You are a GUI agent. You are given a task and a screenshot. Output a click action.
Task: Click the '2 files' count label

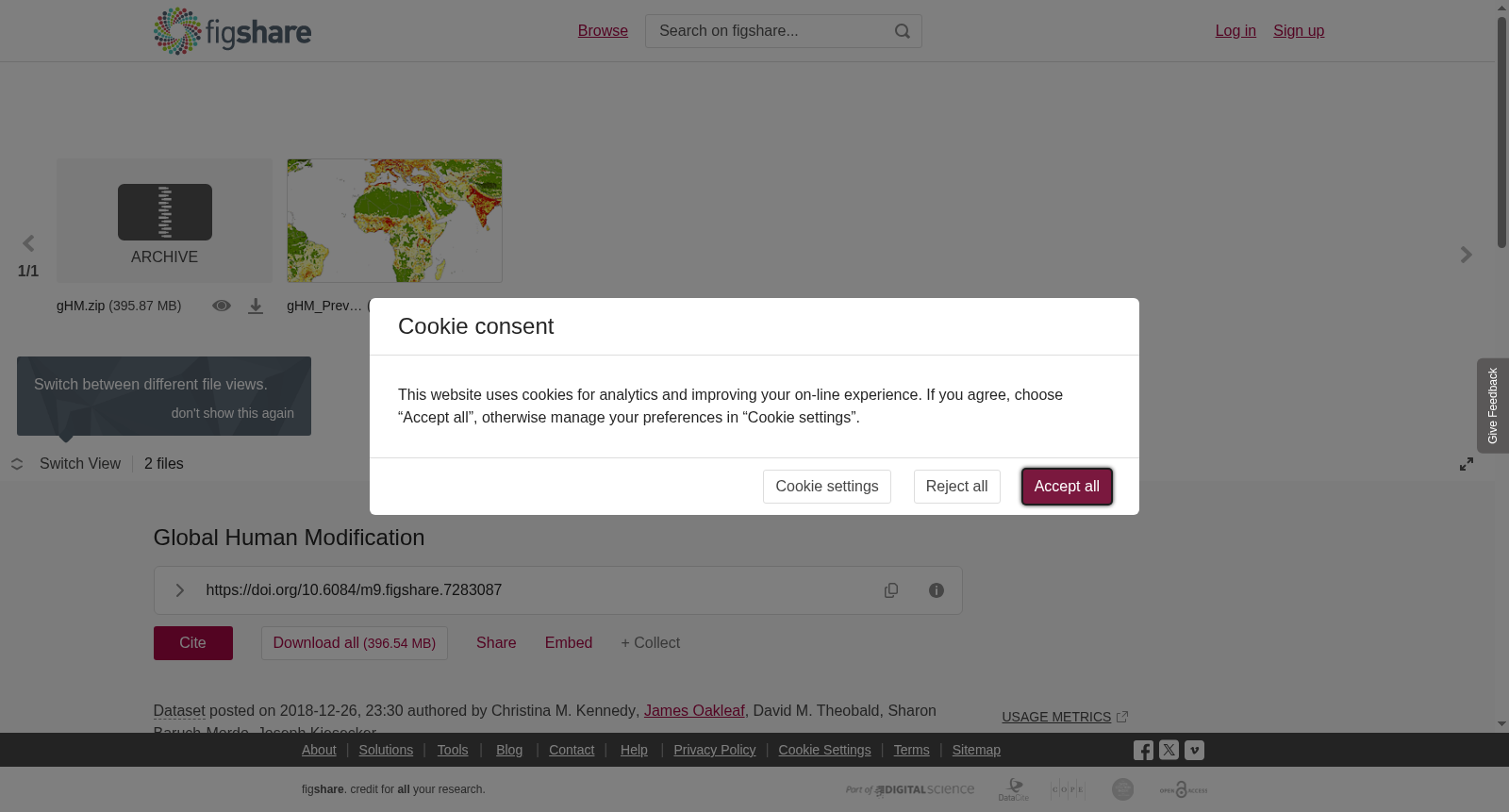point(164,464)
